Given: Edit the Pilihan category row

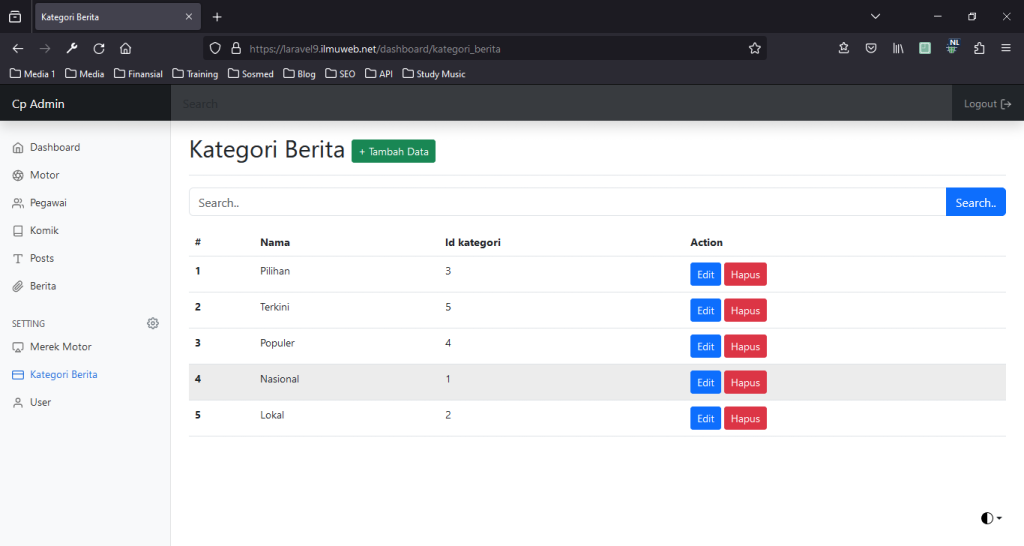Looking at the screenshot, I should click(705, 275).
